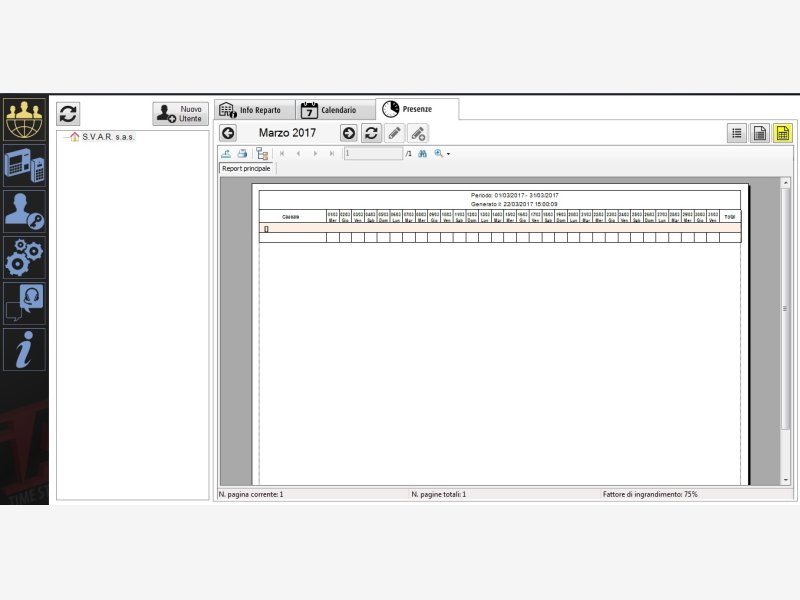Open the terminal devices sidebar section
Screen dimensions: 800x600
[25, 164]
